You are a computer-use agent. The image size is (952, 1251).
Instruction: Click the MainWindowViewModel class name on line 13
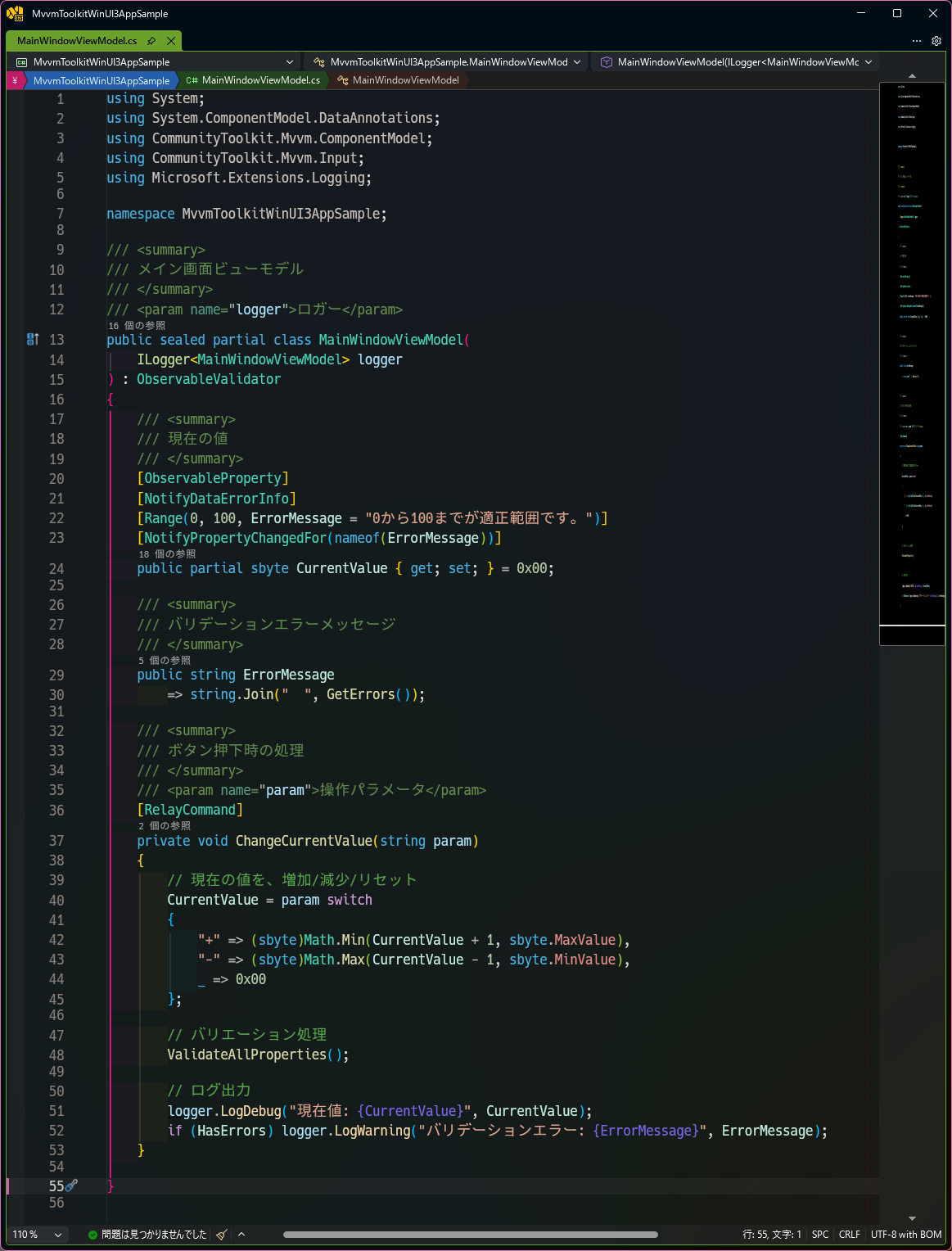coord(391,340)
